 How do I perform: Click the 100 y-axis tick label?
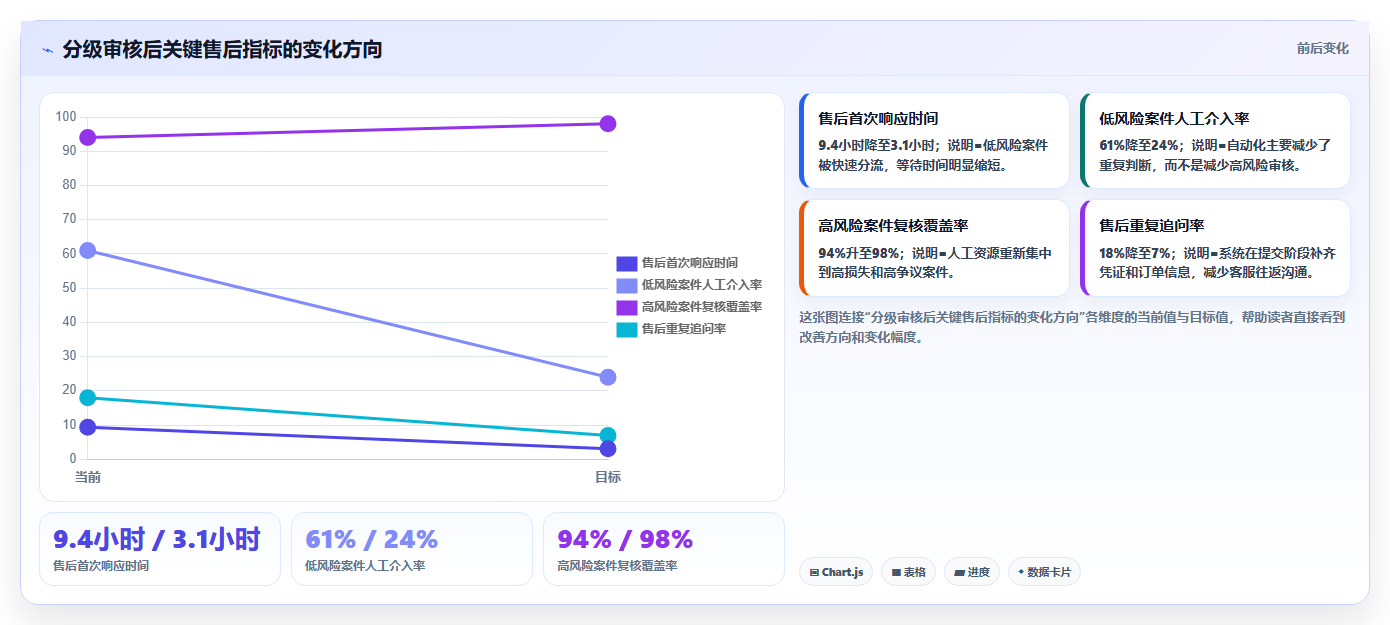pyautogui.click(x=66, y=117)
